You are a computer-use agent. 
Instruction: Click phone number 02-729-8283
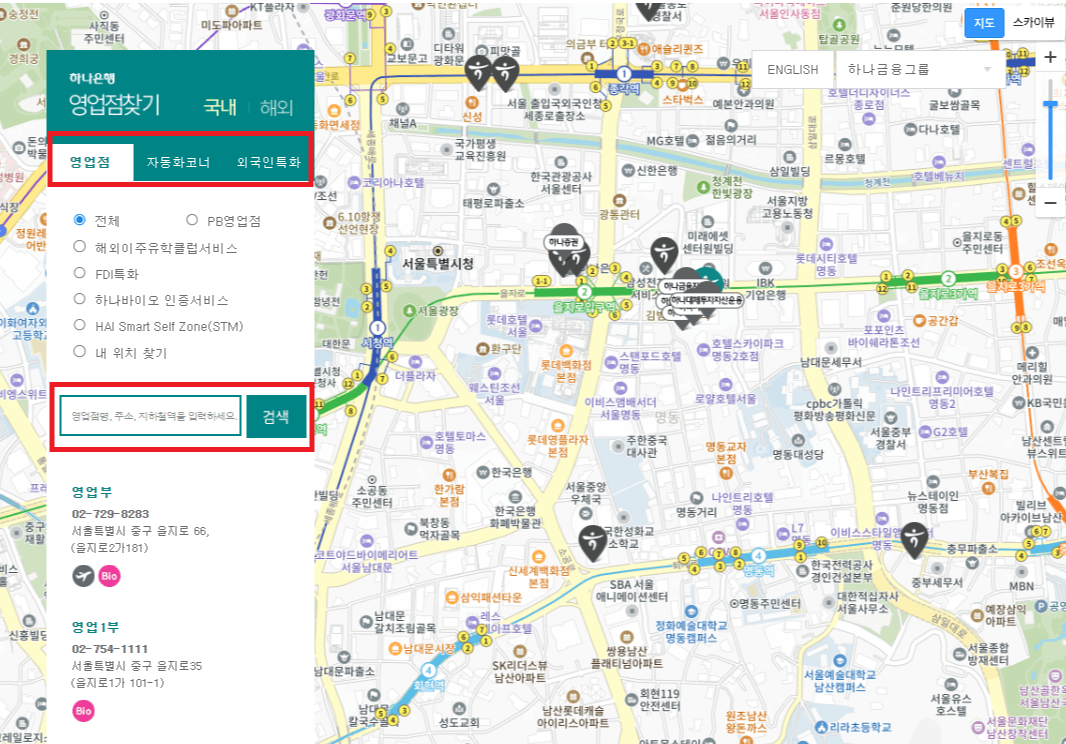pyautogui.click(x=110, y=513)
